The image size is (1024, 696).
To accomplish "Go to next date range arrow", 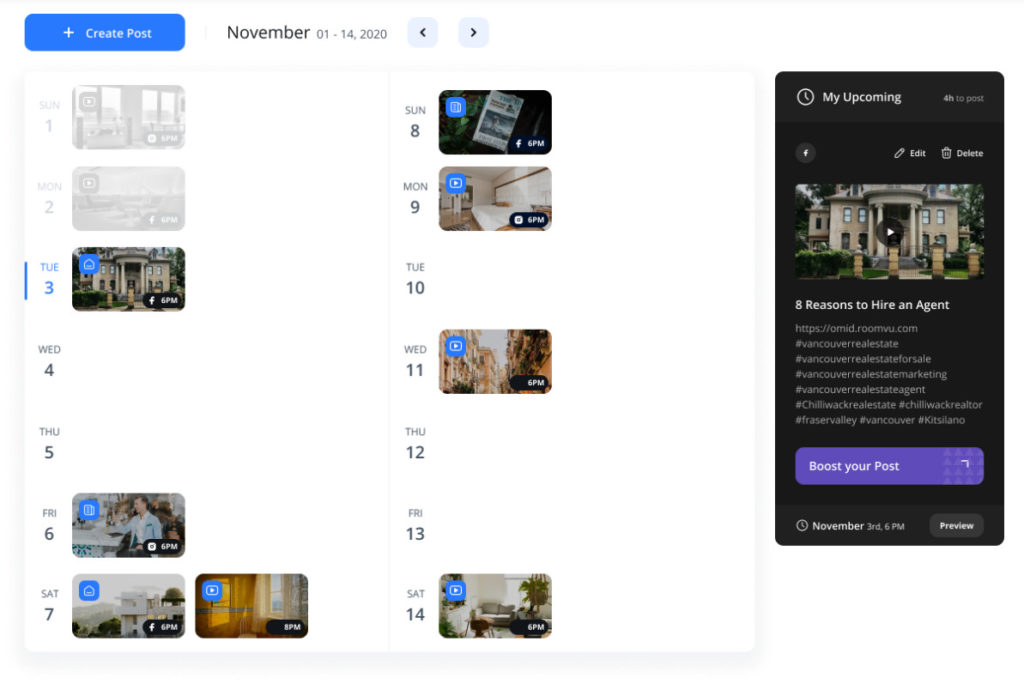I will 473,33.
